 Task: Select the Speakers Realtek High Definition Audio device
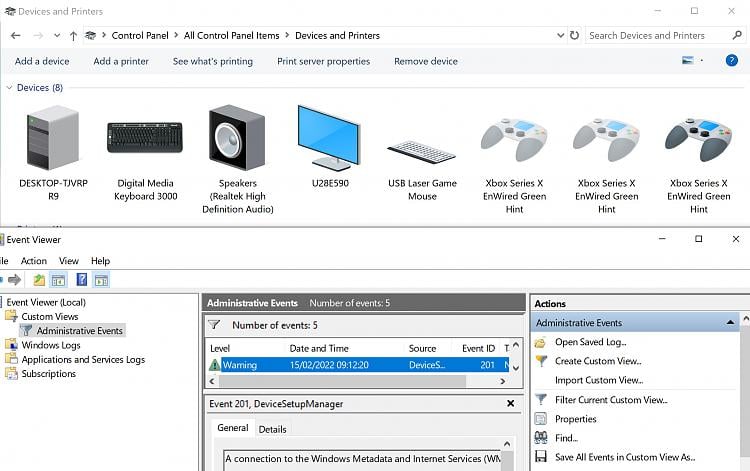tap(237, 138)
